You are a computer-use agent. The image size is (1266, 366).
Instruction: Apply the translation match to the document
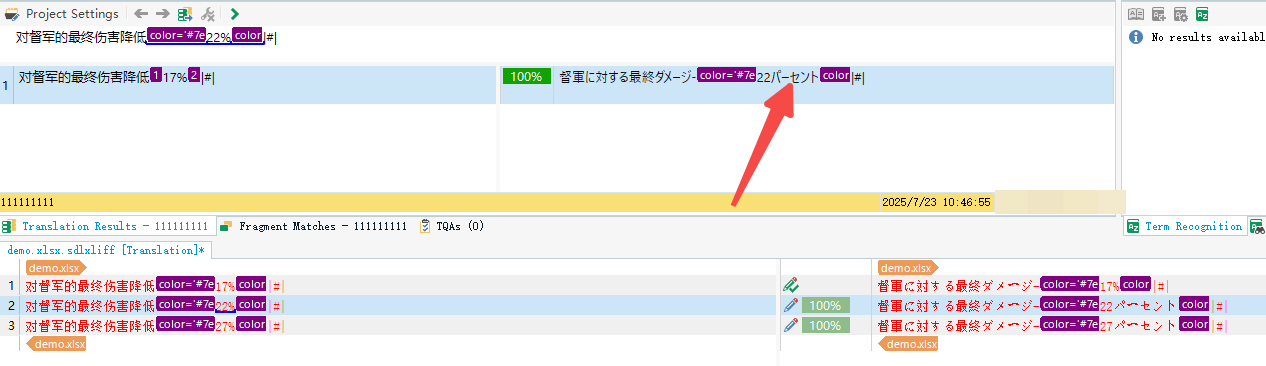[185, 14]
